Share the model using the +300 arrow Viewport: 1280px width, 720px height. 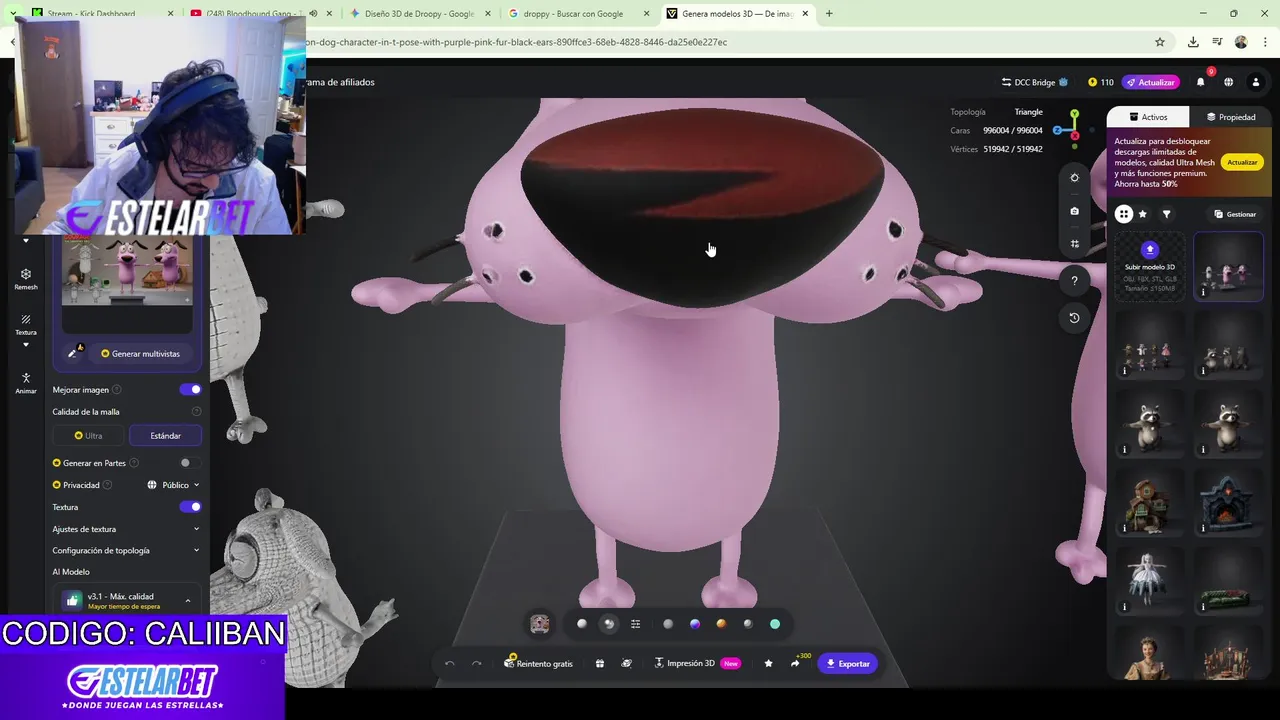795,663
